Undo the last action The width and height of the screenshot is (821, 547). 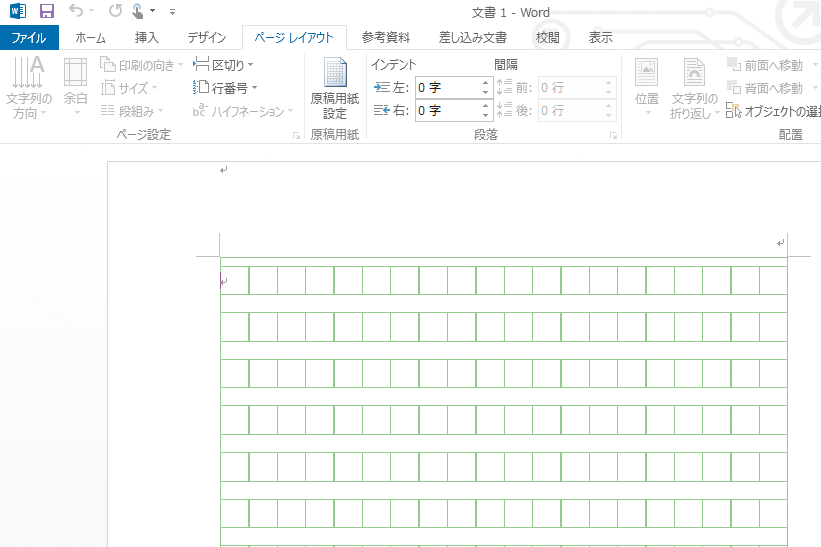tap(76, 10)
